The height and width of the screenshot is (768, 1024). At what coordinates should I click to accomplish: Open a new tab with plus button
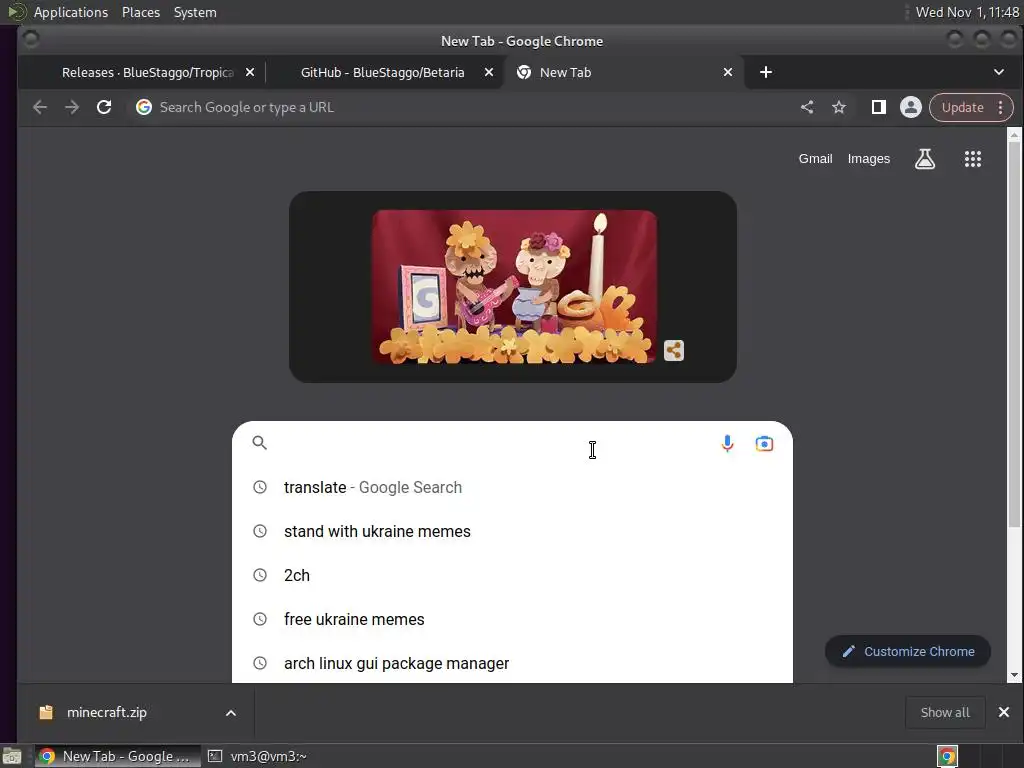pyautogui.click(x=766, y=72)
